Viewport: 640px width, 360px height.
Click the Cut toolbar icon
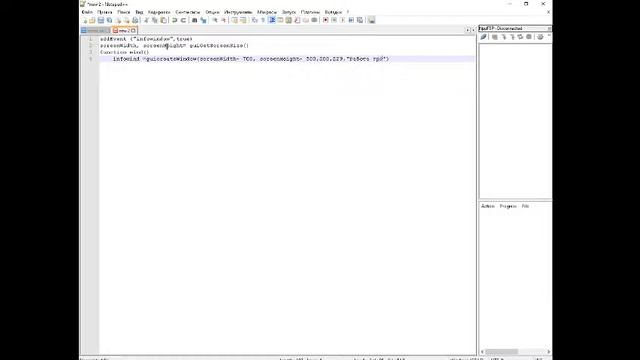[x=147, y=20]
